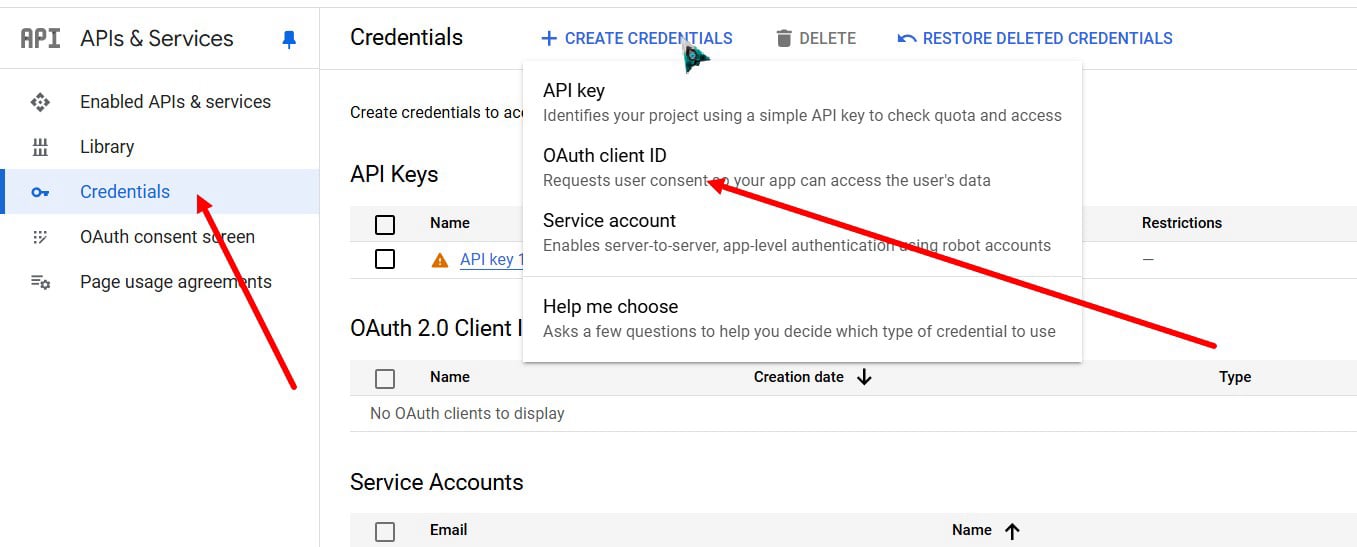This screenshot has width=1357, height=547.
Task: Choose Service account menu option
Action: pyautogui.click(x=802, y=232)
